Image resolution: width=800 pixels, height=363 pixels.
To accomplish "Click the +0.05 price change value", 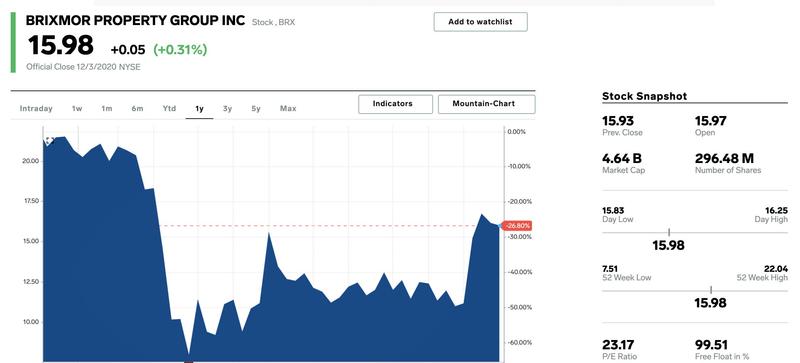I will [x=128, y=50].
